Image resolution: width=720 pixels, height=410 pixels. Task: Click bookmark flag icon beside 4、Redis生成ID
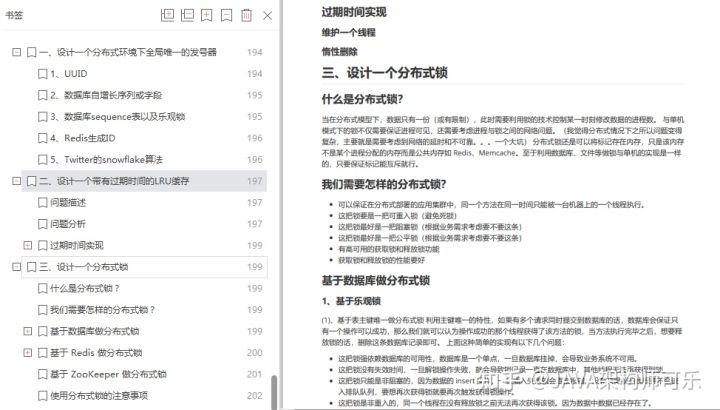click(x=42, y=138)
